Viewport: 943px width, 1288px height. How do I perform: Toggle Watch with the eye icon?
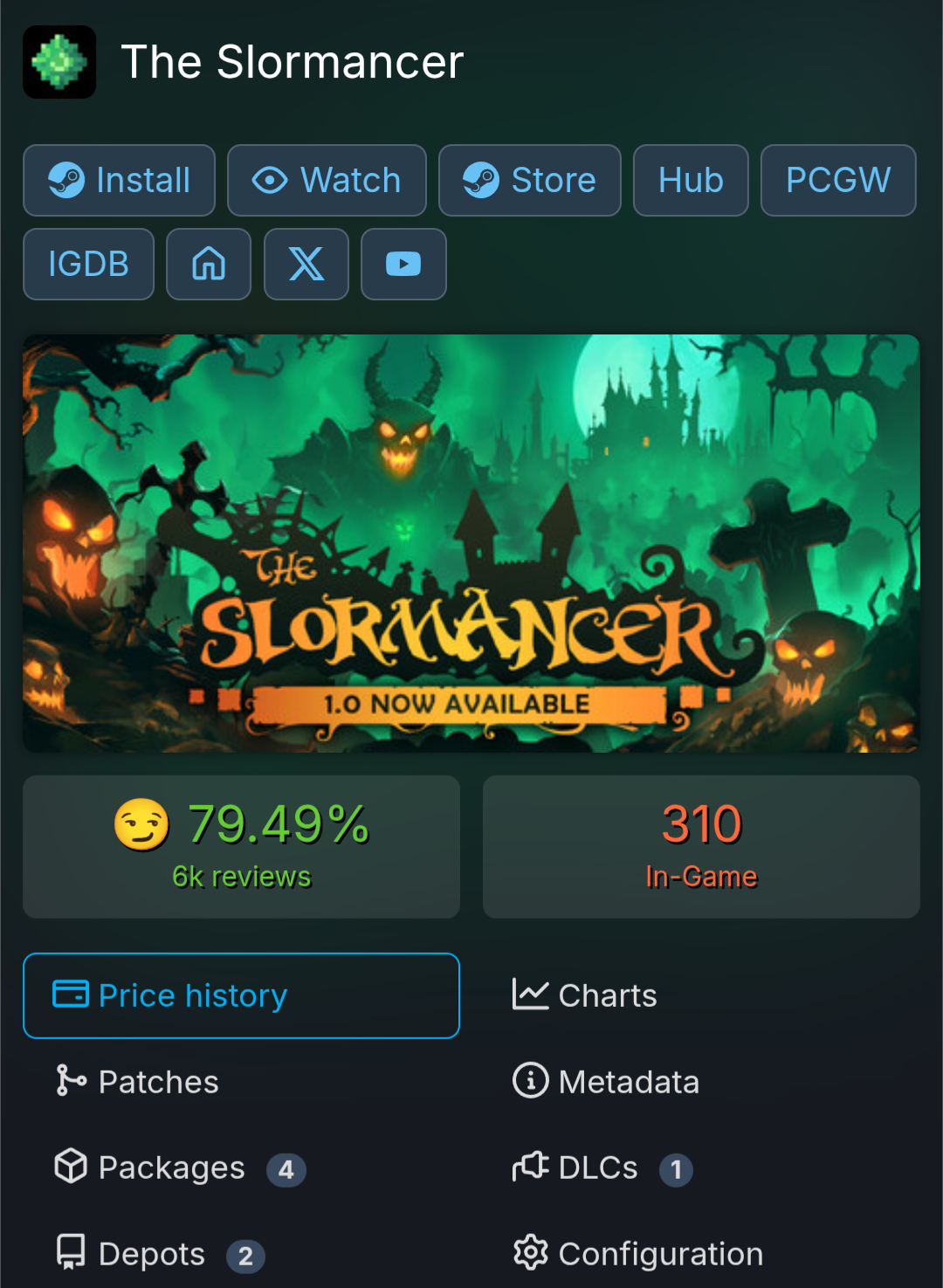pyautogui.click(x=327, y=180)
